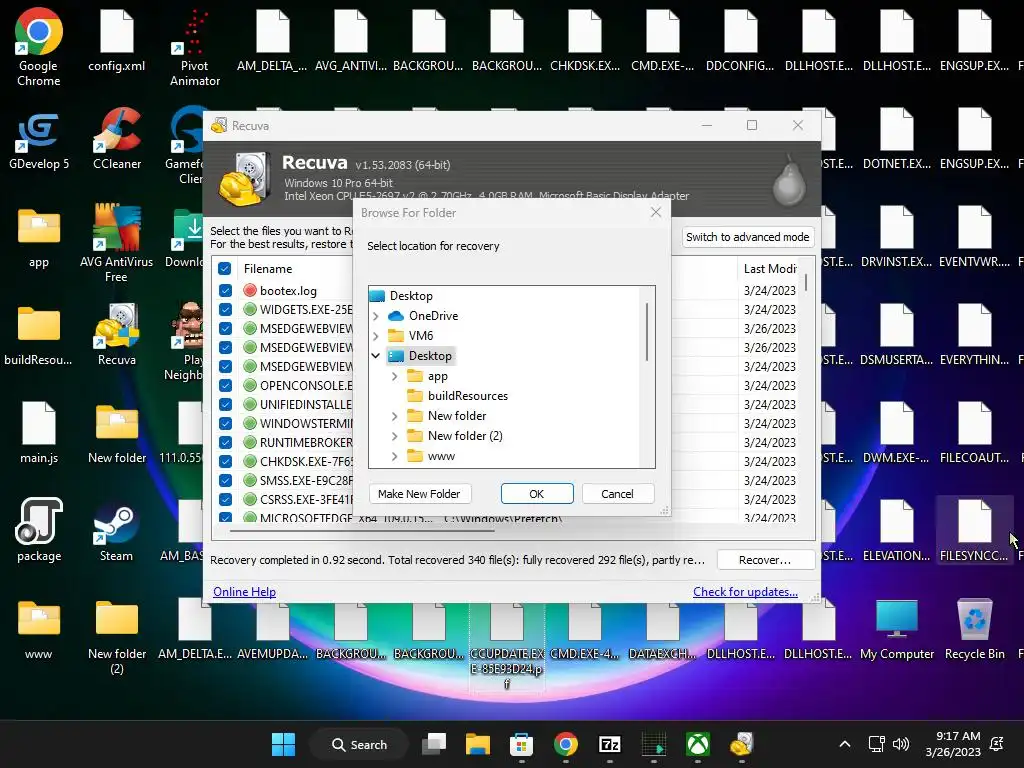Select the main.js desktop file
Screen dimensions: 1024x768
coord(39,432)
